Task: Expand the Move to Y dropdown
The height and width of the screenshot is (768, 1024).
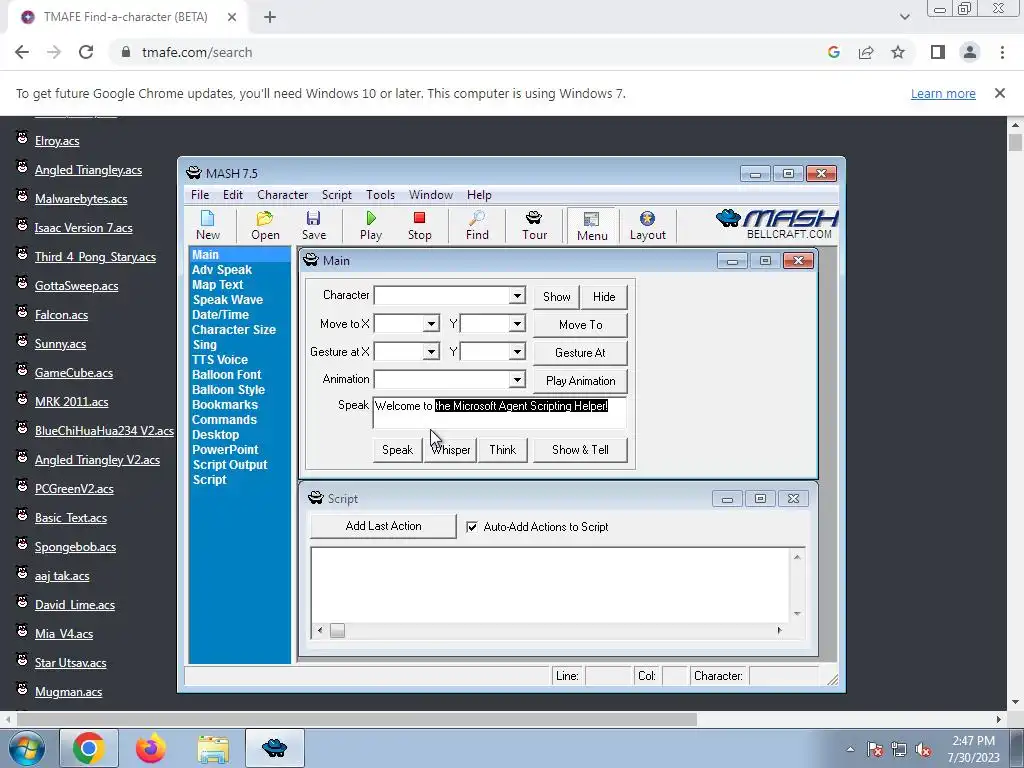Action: tap(517, 324)
